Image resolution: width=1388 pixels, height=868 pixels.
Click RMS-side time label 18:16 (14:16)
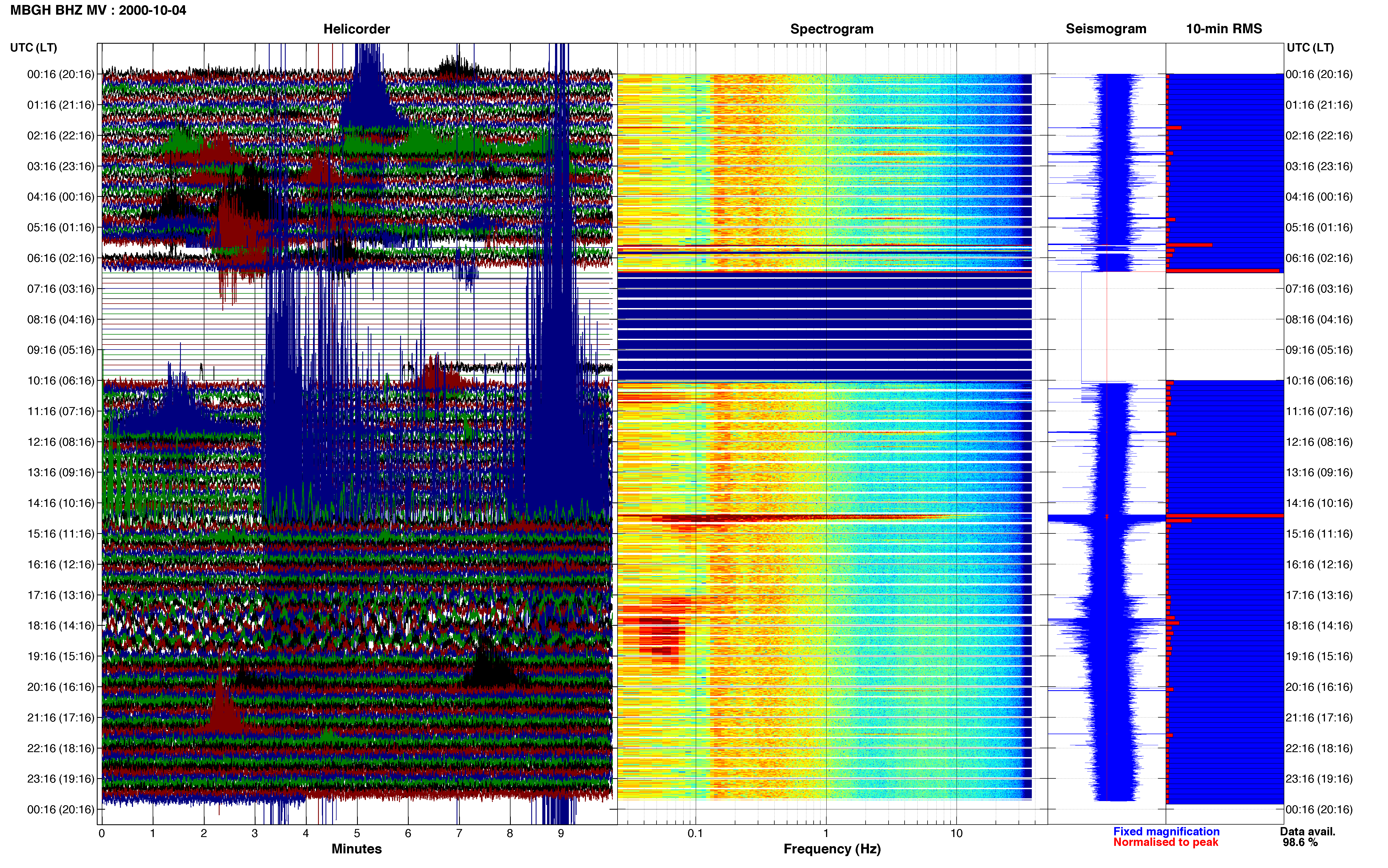(1319, 626)
